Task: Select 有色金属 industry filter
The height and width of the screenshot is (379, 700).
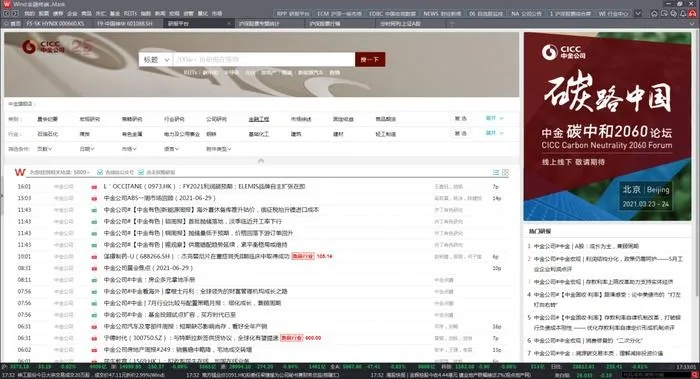Action: coord(132,134)
